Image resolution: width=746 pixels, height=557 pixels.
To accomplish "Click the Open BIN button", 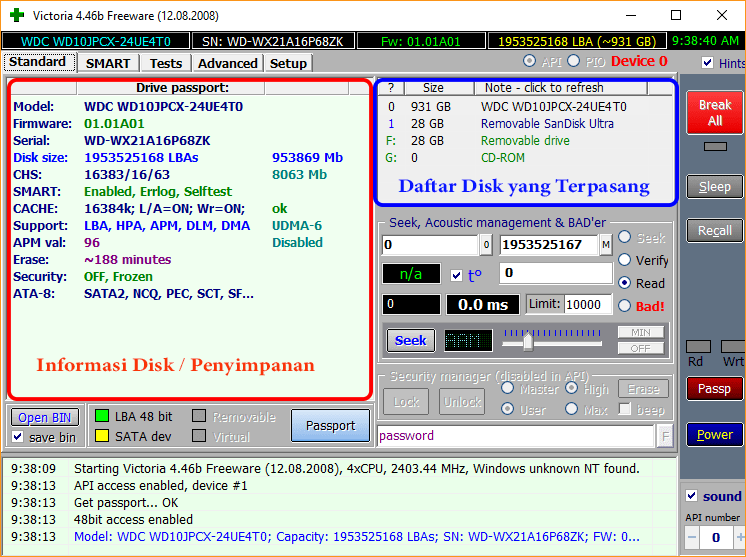I will pyautogui.click(x=45, y=418).
